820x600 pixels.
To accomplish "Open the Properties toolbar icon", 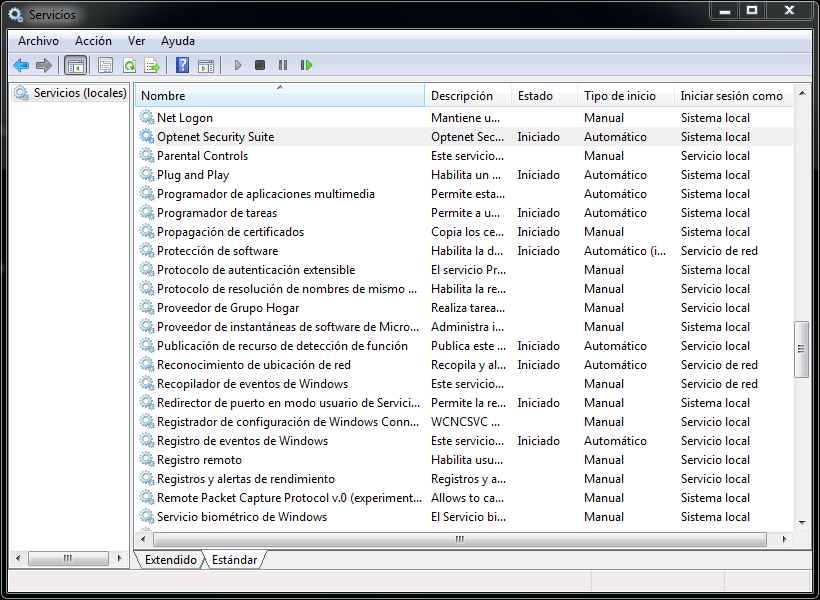I will (105, 65).
